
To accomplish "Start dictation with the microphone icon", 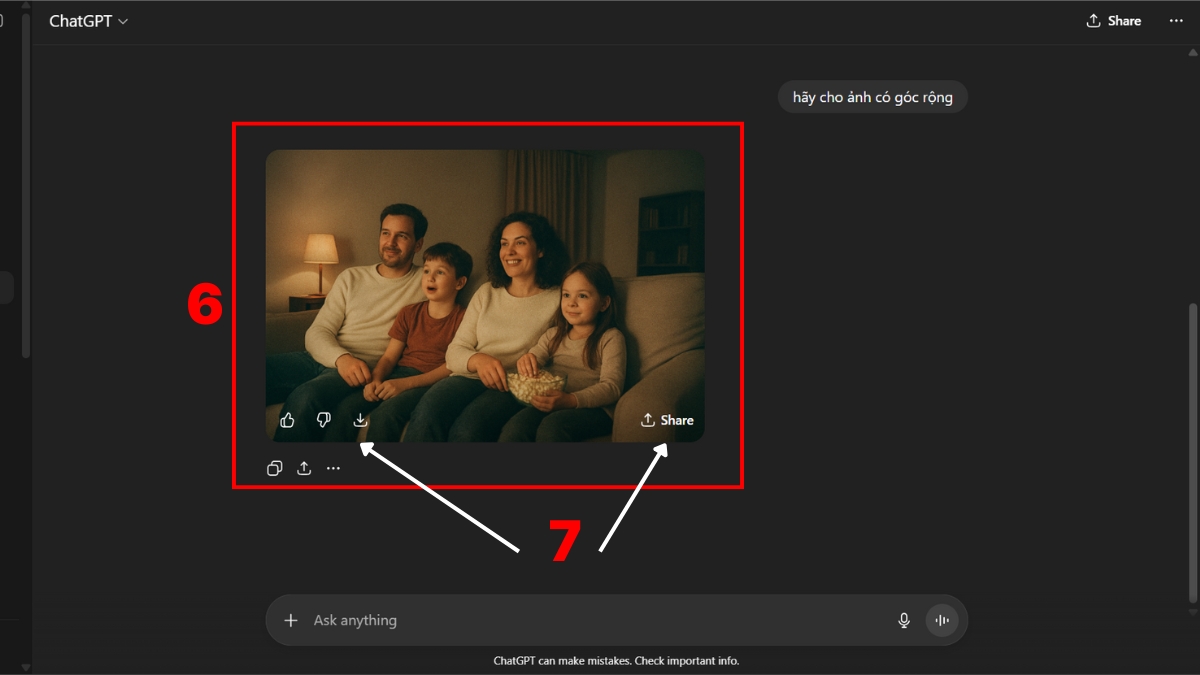I will pos(904,620).
